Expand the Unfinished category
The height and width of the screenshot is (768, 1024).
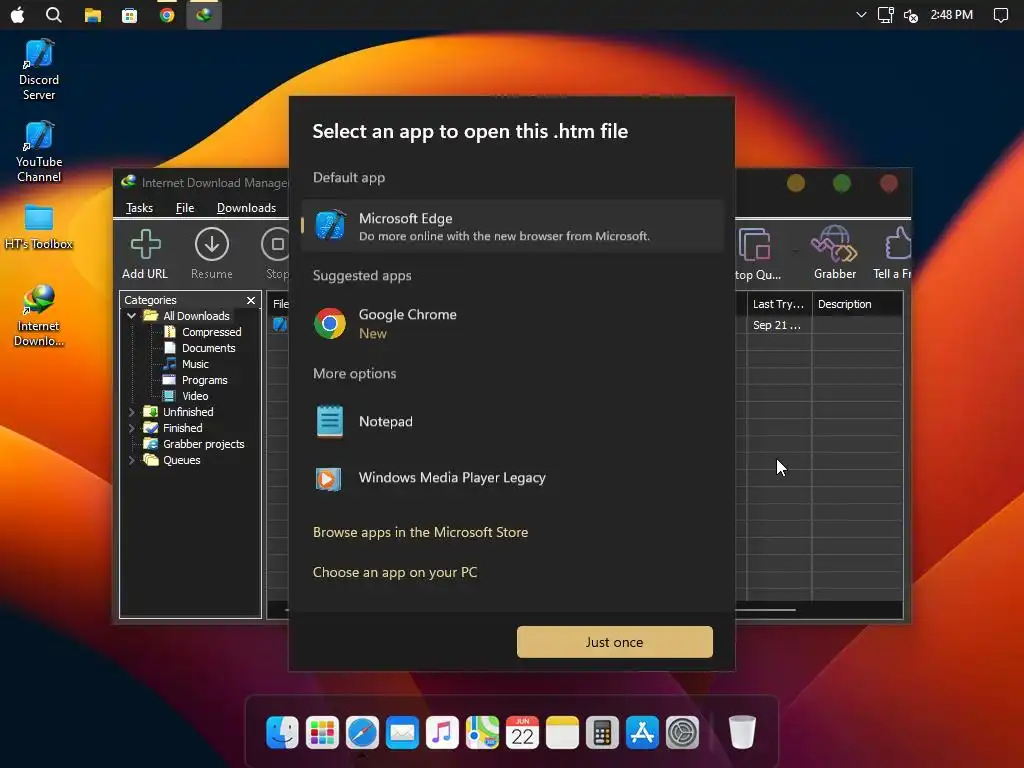point(131,412)
